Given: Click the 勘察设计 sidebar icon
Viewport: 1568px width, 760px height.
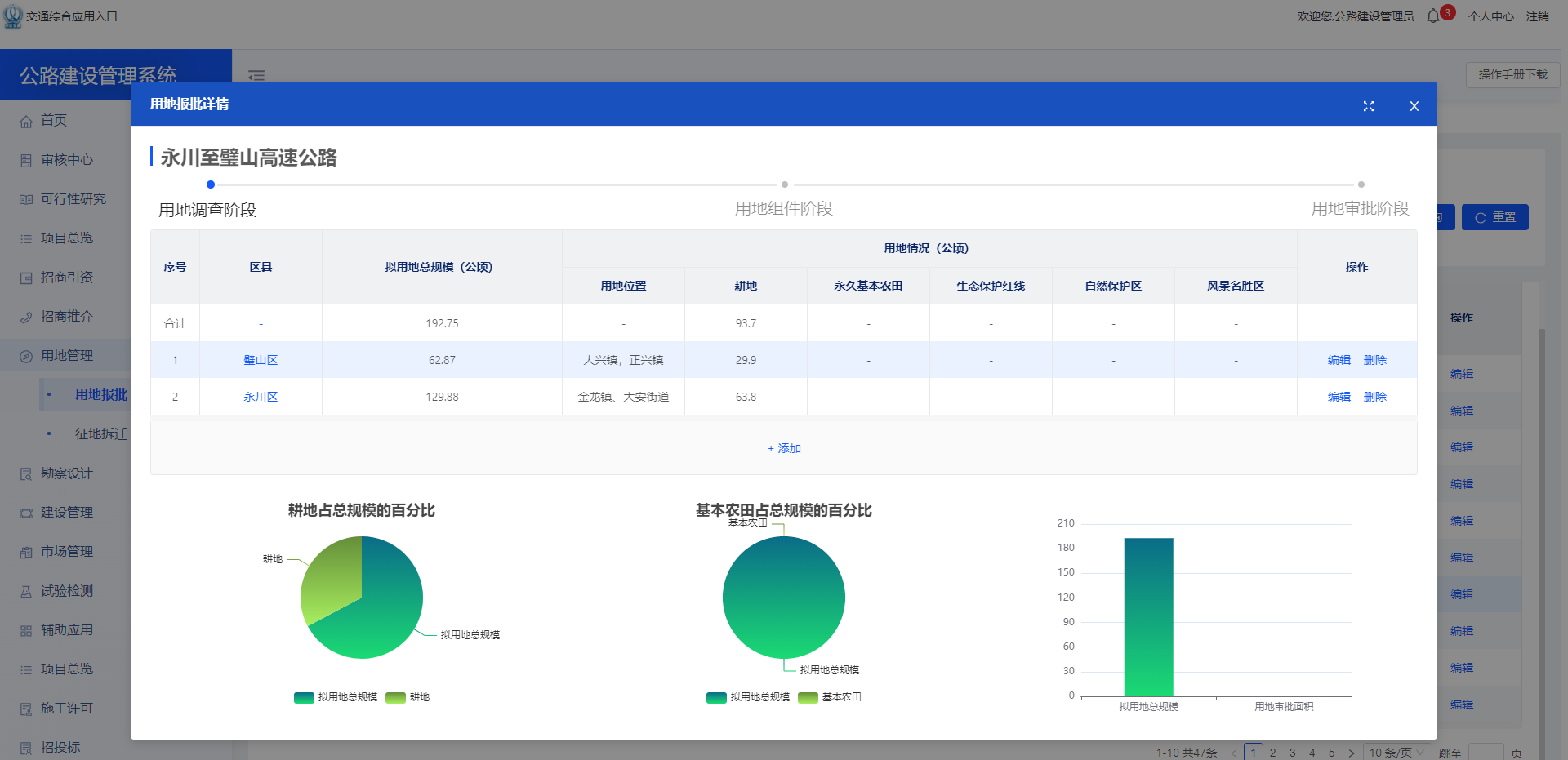Looking at the screenshot, I should click(x=26, y=473).
